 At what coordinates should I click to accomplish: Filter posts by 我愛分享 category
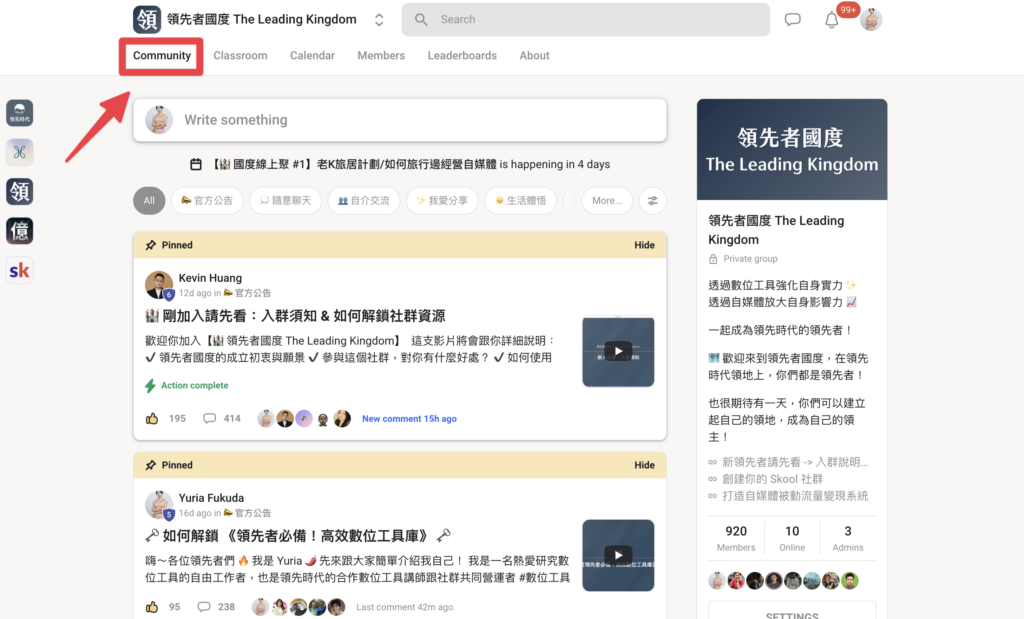point(442,200)
